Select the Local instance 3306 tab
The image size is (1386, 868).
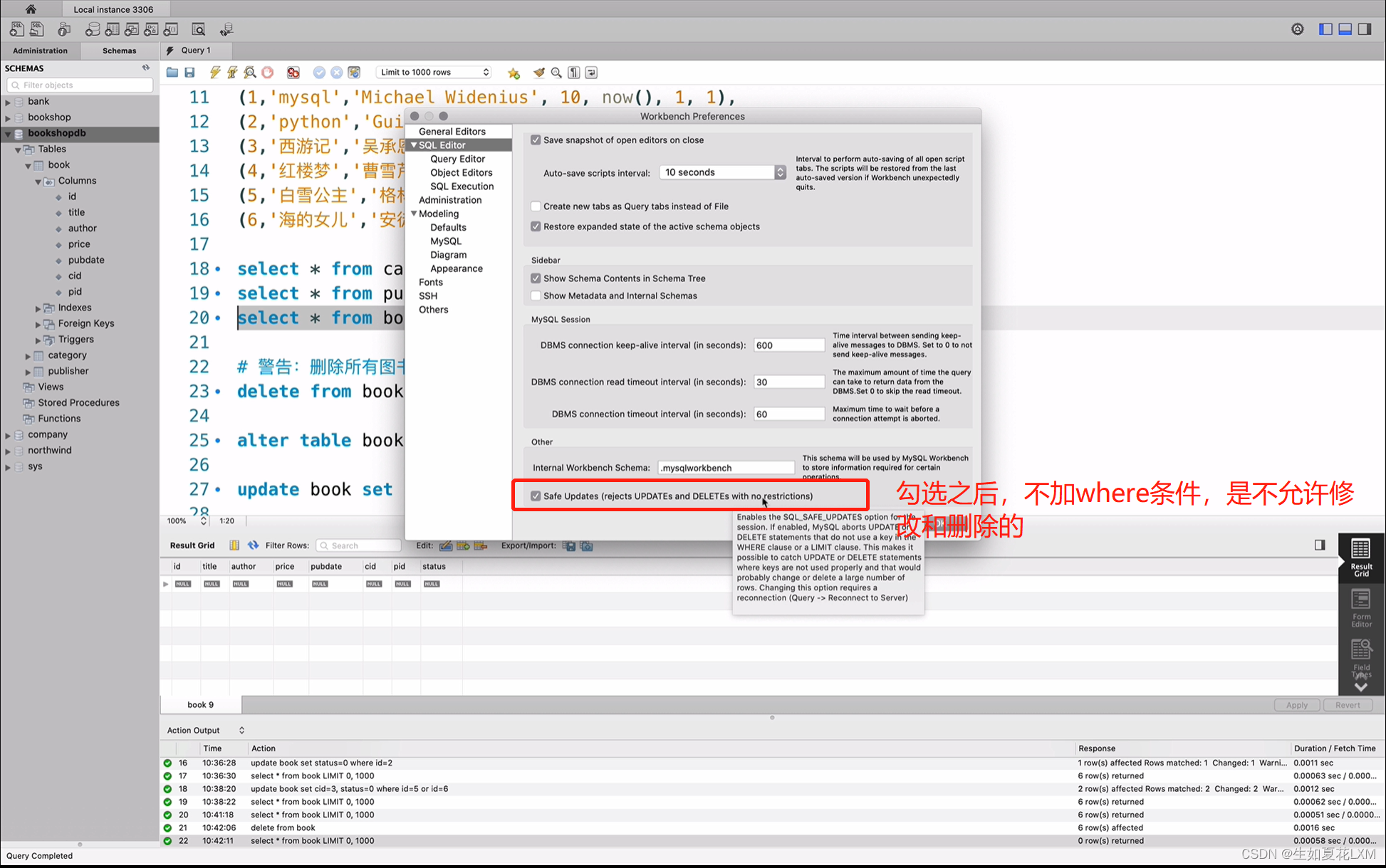[113, 9]
